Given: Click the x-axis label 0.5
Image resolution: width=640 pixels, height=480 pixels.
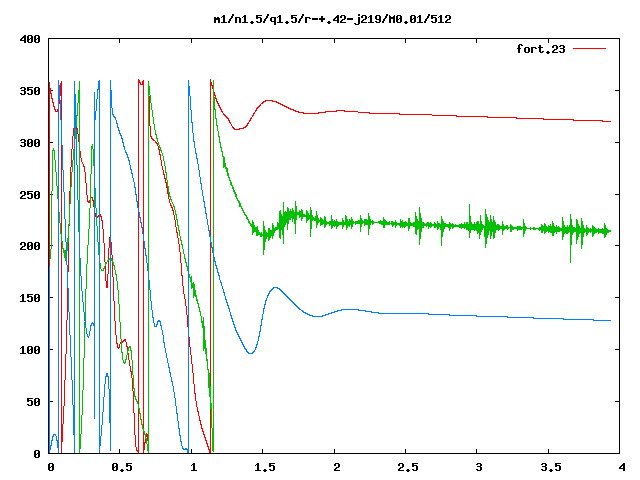Looking at the screenshot, I should pyautogui.click(x=122, y=467).
